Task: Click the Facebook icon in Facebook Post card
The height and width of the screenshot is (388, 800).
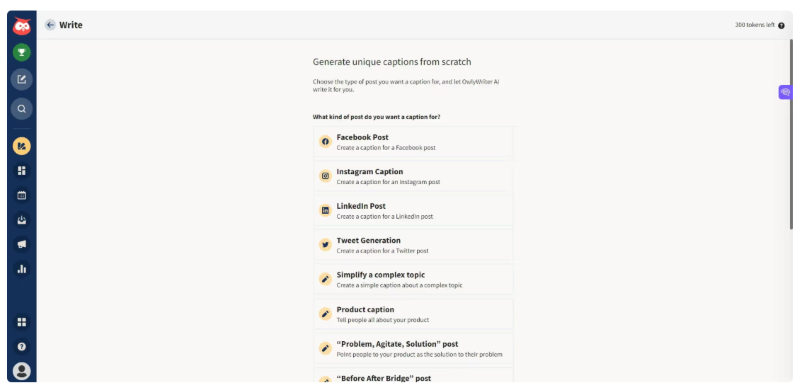Action: pyautogui.click(x=325, y=141)
